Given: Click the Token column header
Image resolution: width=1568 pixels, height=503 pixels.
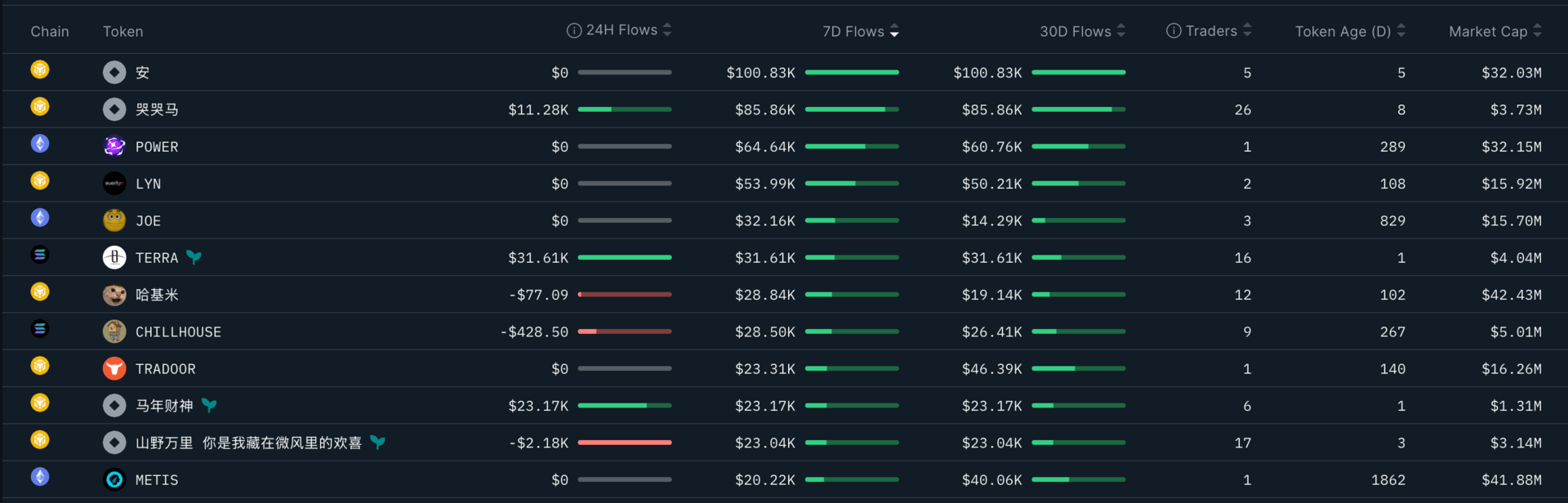Looking at the screenshot, I should pos(122,31).
